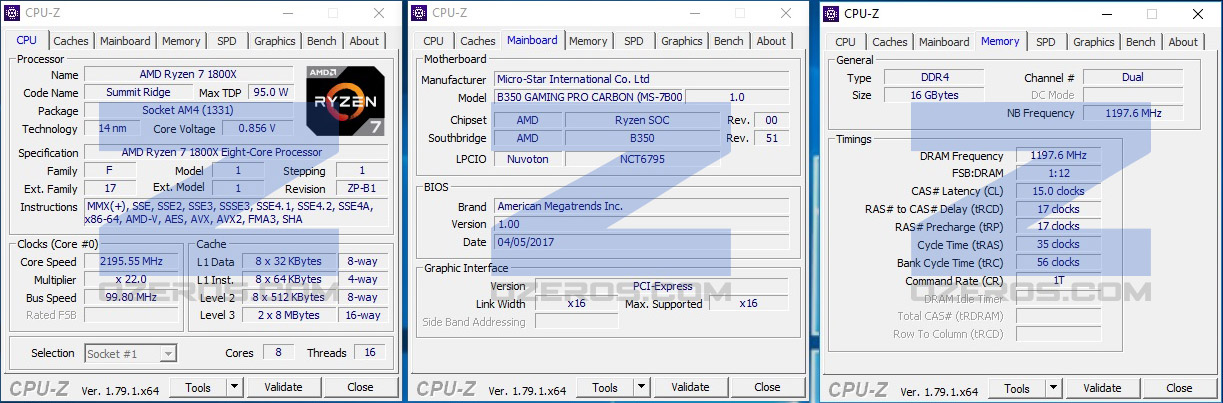
Task: Go to the Graphics tab in the middle window
Action: click(681, 41)
